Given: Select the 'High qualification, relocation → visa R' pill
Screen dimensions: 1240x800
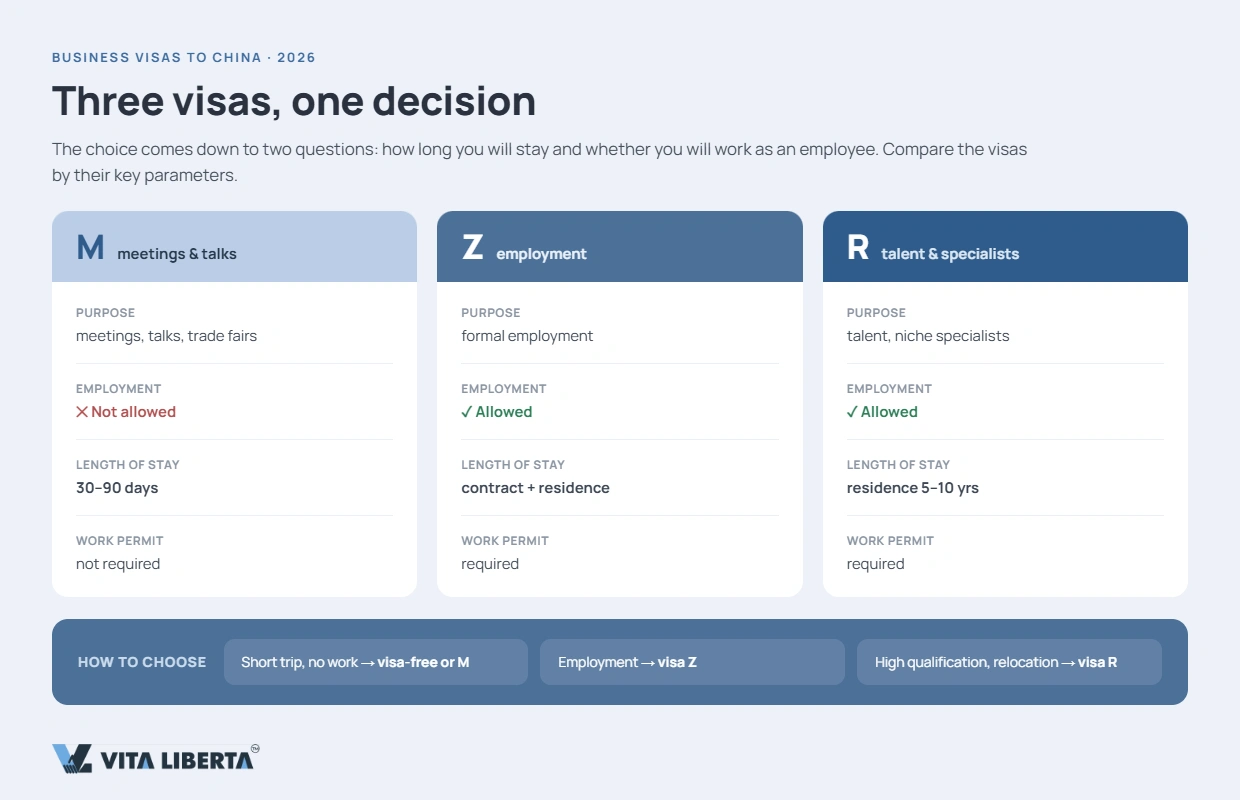Looking at the screenshot, I should coord(1009,662).
